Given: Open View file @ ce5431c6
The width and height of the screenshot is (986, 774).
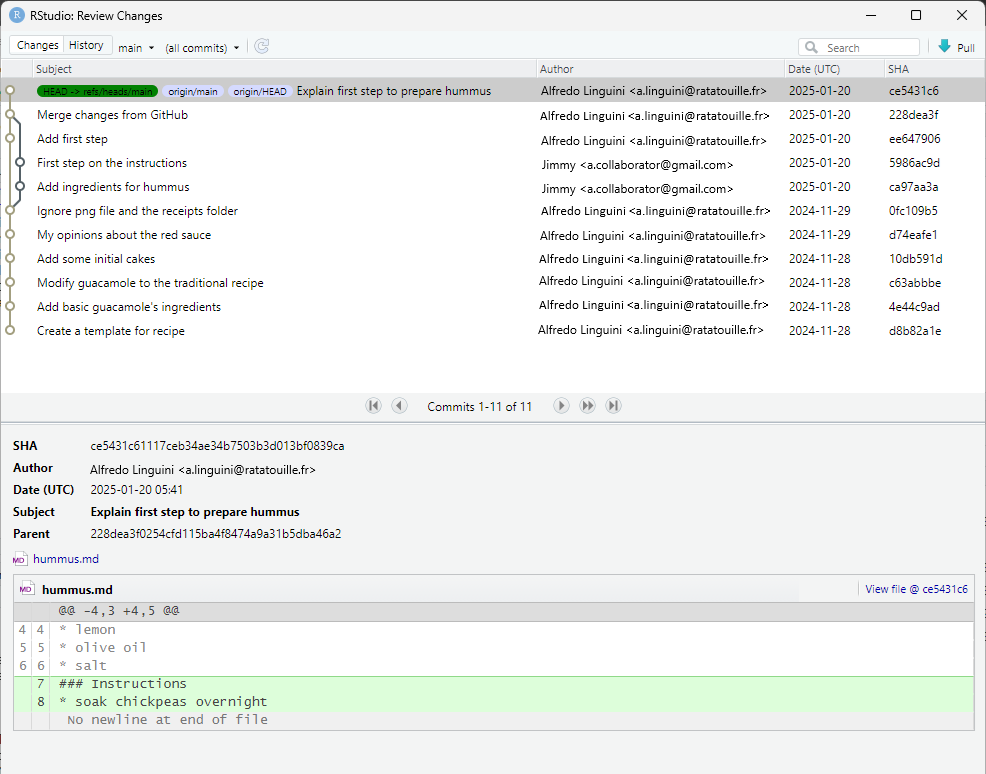Looking at the screenshot, I should [x=916, y=588].
